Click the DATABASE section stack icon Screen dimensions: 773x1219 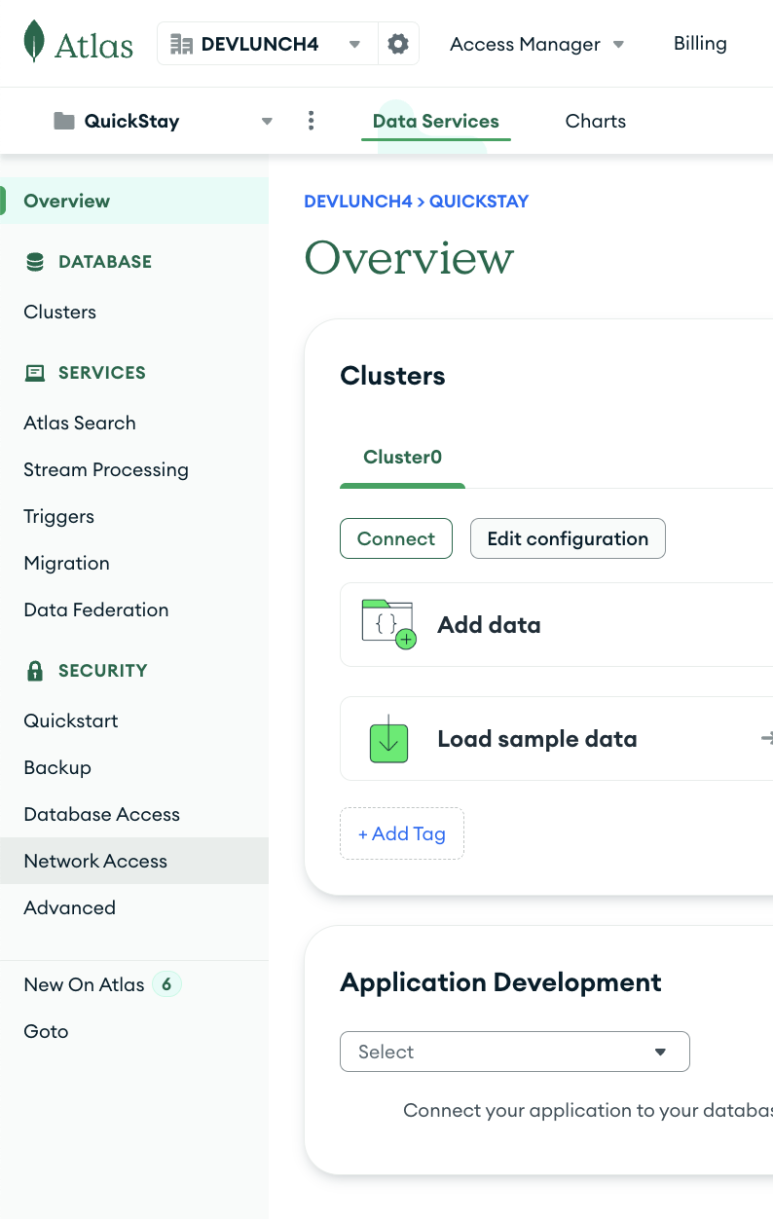(35, 262)
